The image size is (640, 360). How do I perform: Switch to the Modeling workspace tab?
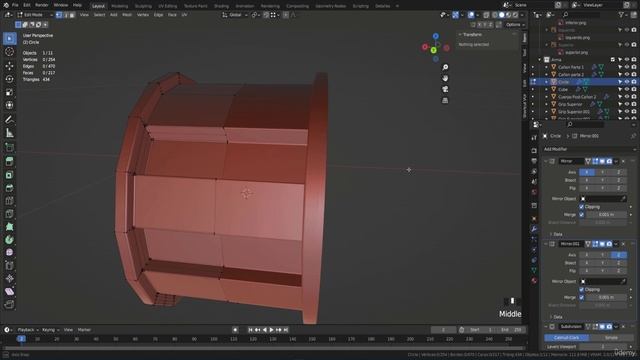120,6
